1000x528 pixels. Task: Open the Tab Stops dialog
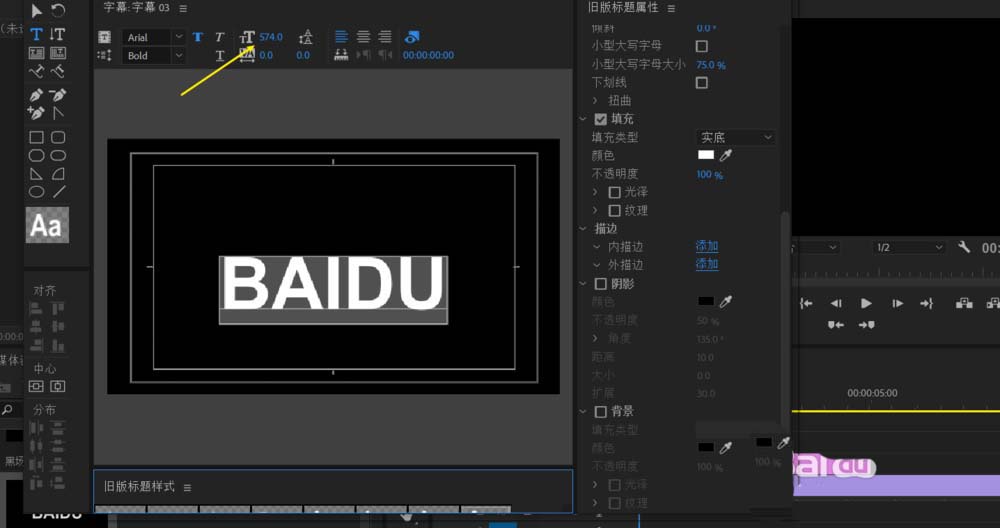pyautogui.click(x=341, y=55)
